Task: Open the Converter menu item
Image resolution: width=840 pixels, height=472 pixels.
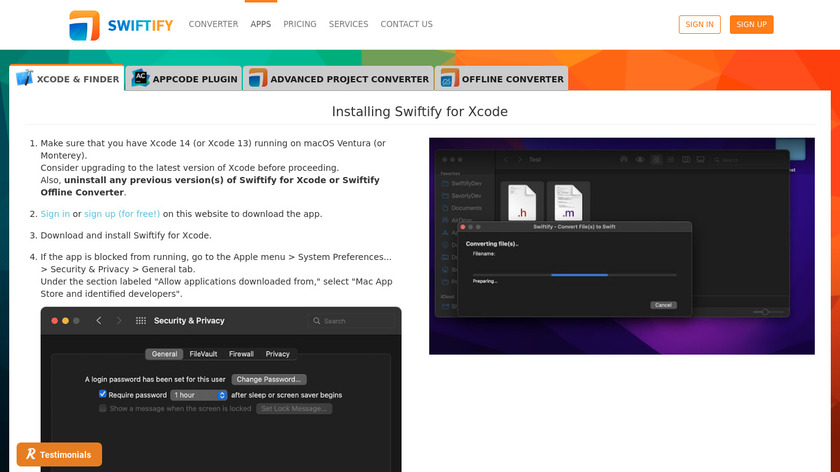Action: (x=213, y=24)
